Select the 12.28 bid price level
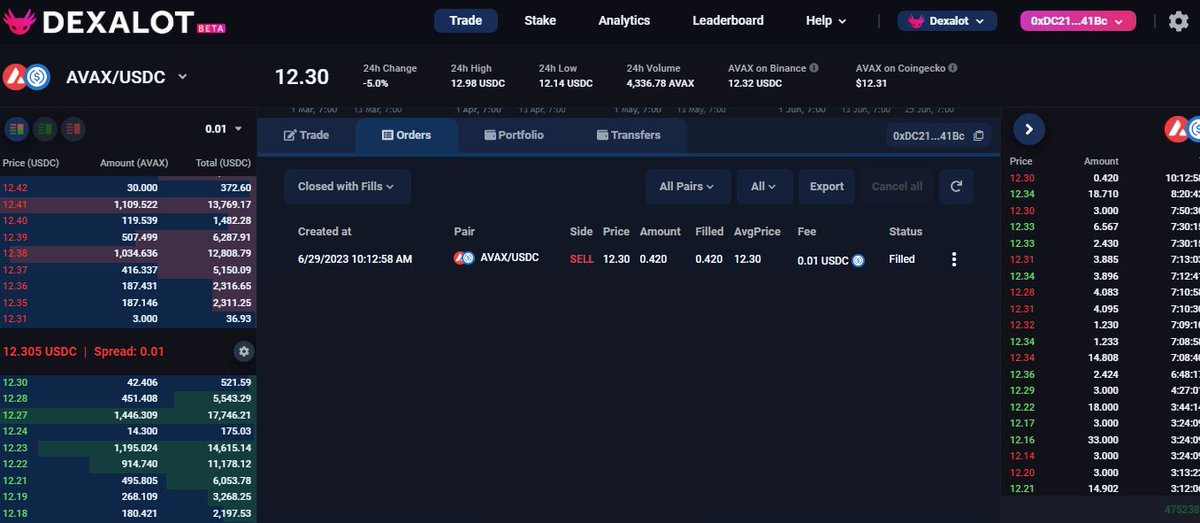1200x523 pixels. click(x=128, y=398)
